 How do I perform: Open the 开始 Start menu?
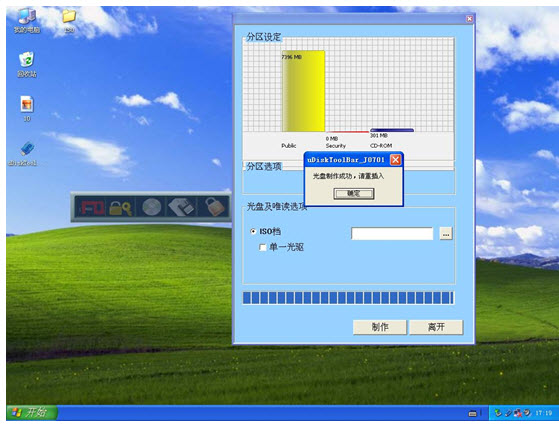tap(32, 413)
